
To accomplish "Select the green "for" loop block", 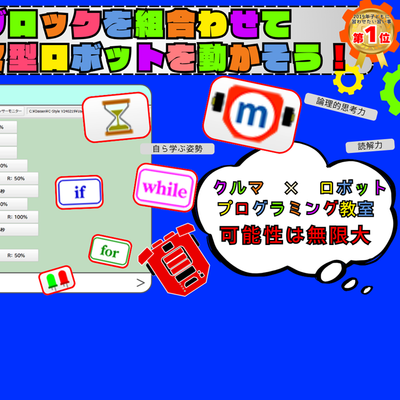I will 110,251.
